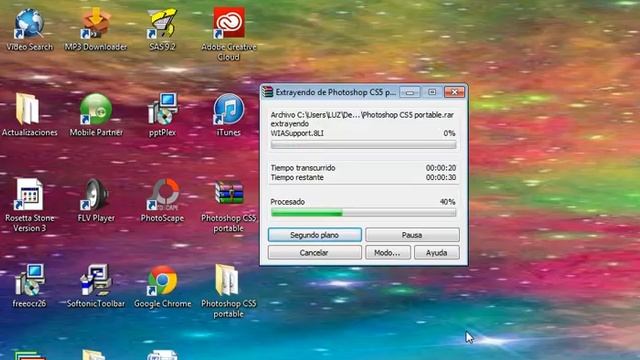Screen dimensions: 640x360
Task: Click the Tiempo restante label
Action: (x=297, y=178)
